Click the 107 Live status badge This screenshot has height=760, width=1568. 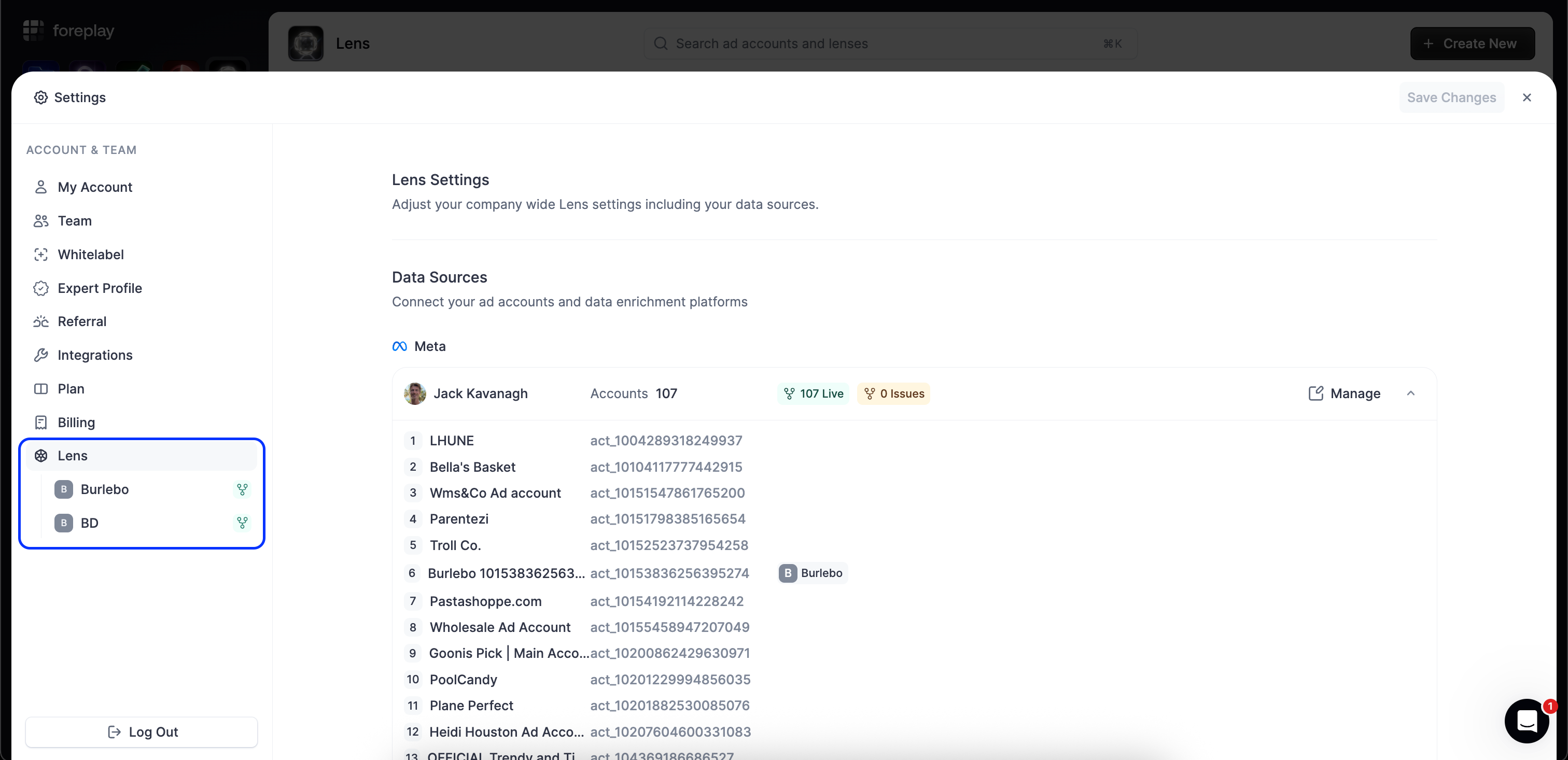tap(813, 393)
